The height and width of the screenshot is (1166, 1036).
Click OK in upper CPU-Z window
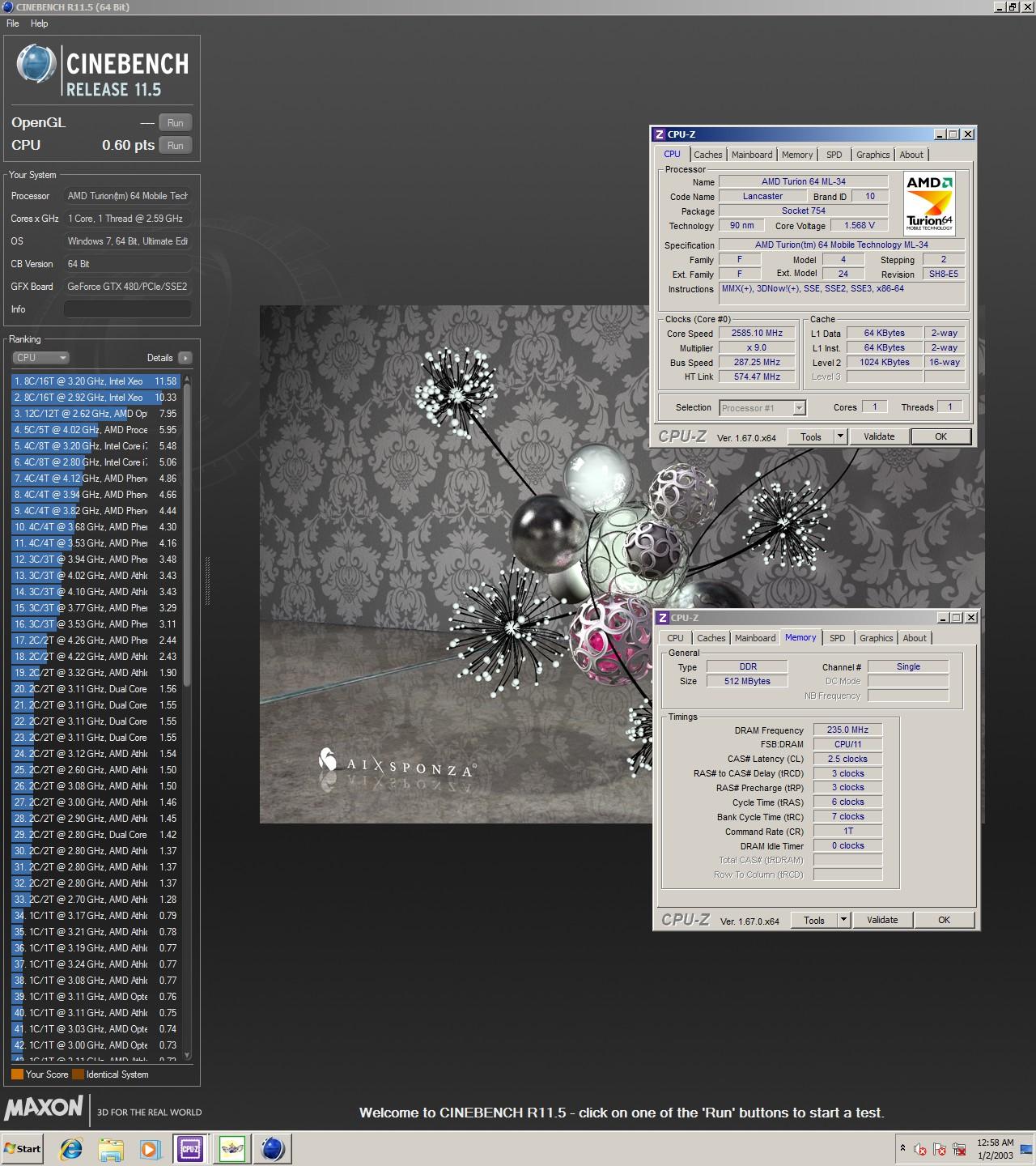pyautogui.click(x=940, y=436)
